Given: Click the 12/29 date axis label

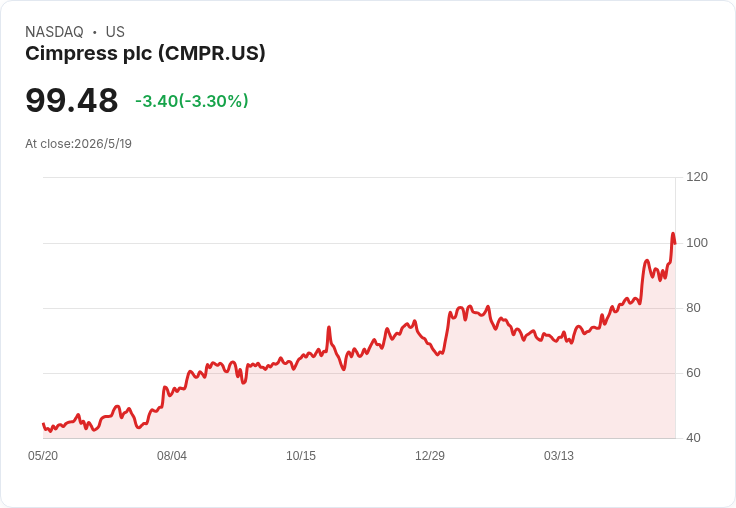Looking at the screenshot, I should click(x=429, y=455).
